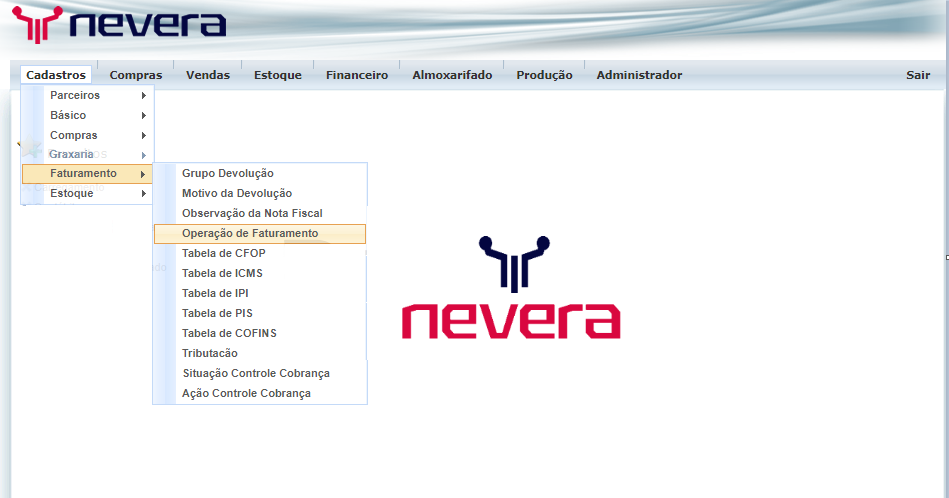The width and height of the screenshot is (949, 498).
Task: Select Ação Controle Cobrança
Action: pos(260,393)
